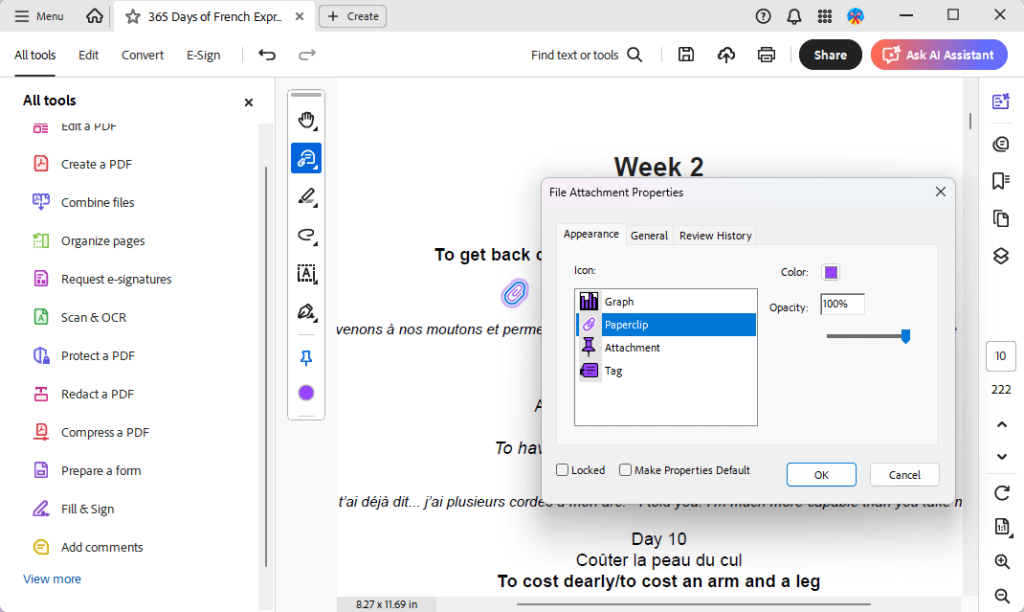Check Make Properties Default

click(626, 469)
